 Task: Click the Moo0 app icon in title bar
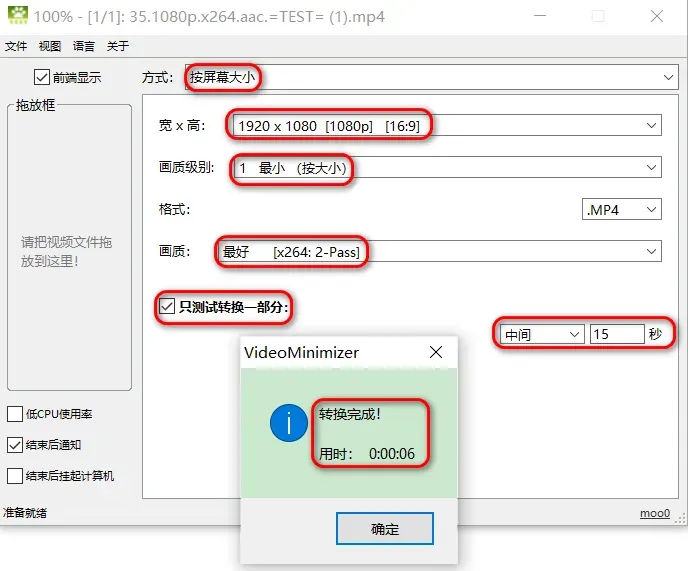coord(18,16)
